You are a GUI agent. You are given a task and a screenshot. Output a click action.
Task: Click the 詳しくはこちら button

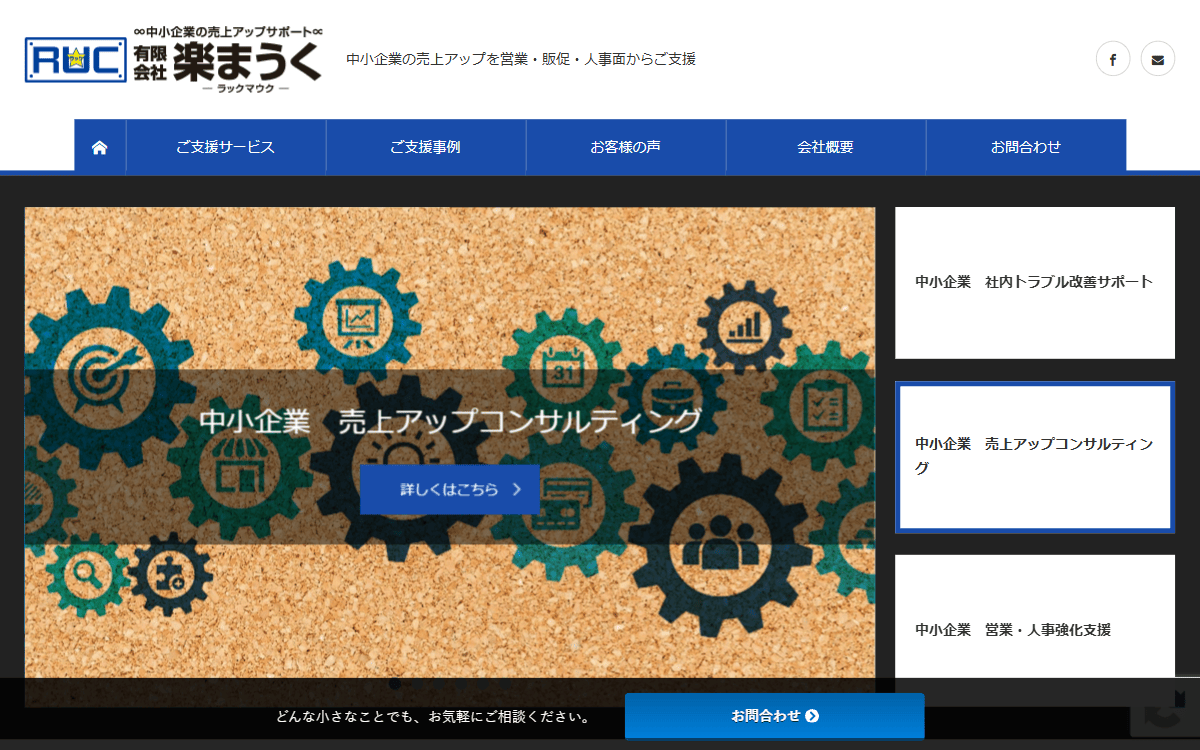(450, 490)
